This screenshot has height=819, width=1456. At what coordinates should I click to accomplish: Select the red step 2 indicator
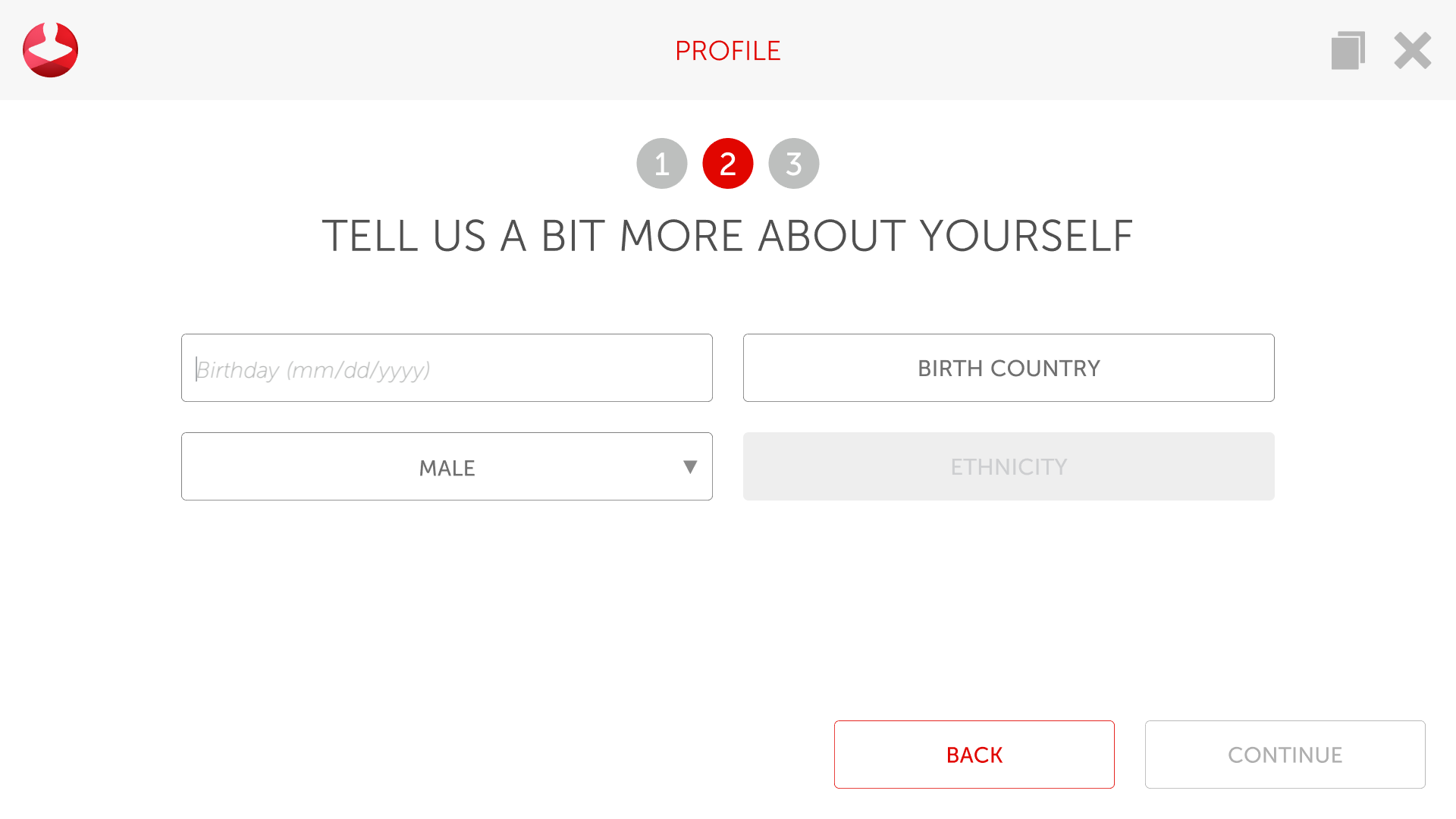(x=727, y=163)
